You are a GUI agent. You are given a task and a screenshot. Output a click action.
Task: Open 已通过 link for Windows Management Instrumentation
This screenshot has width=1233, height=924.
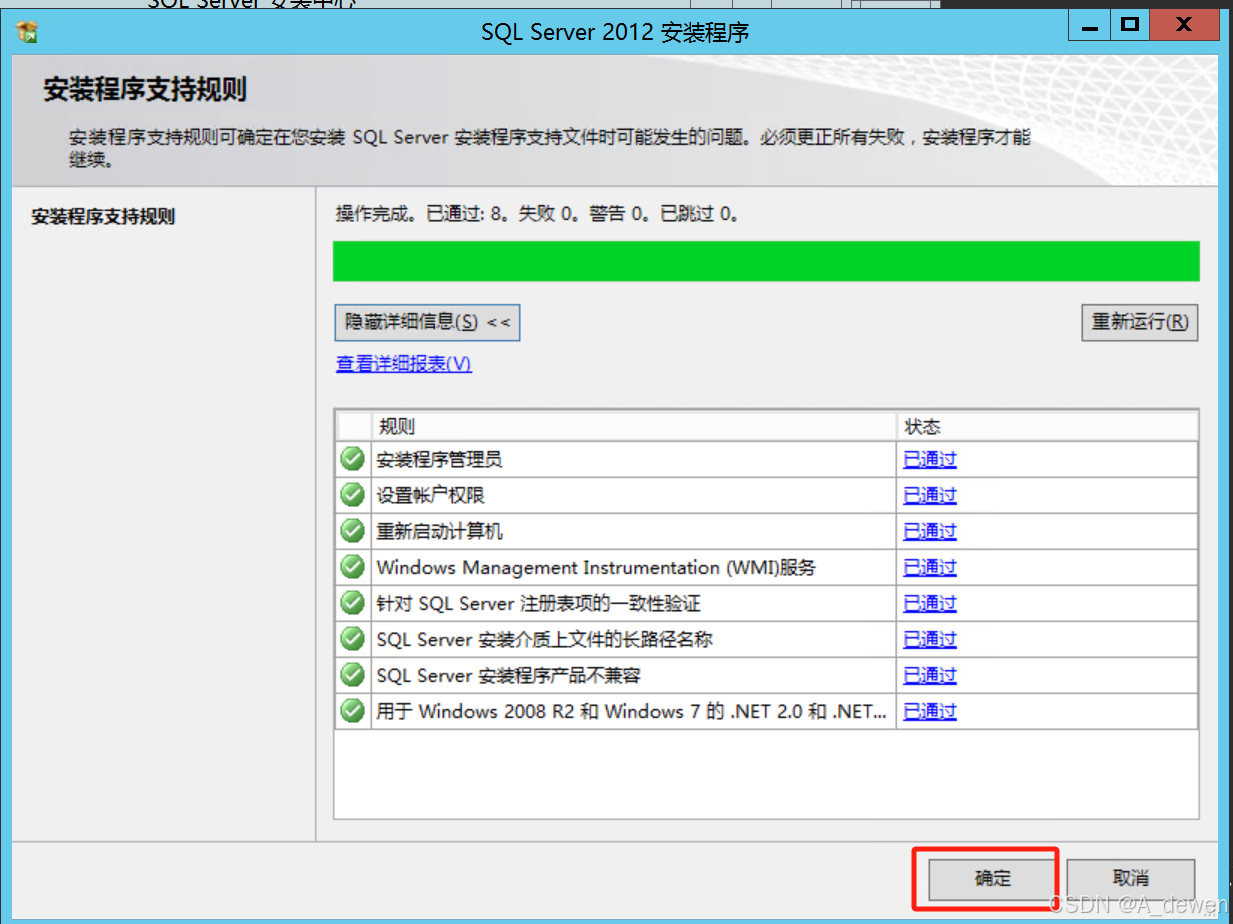point(930,568)
